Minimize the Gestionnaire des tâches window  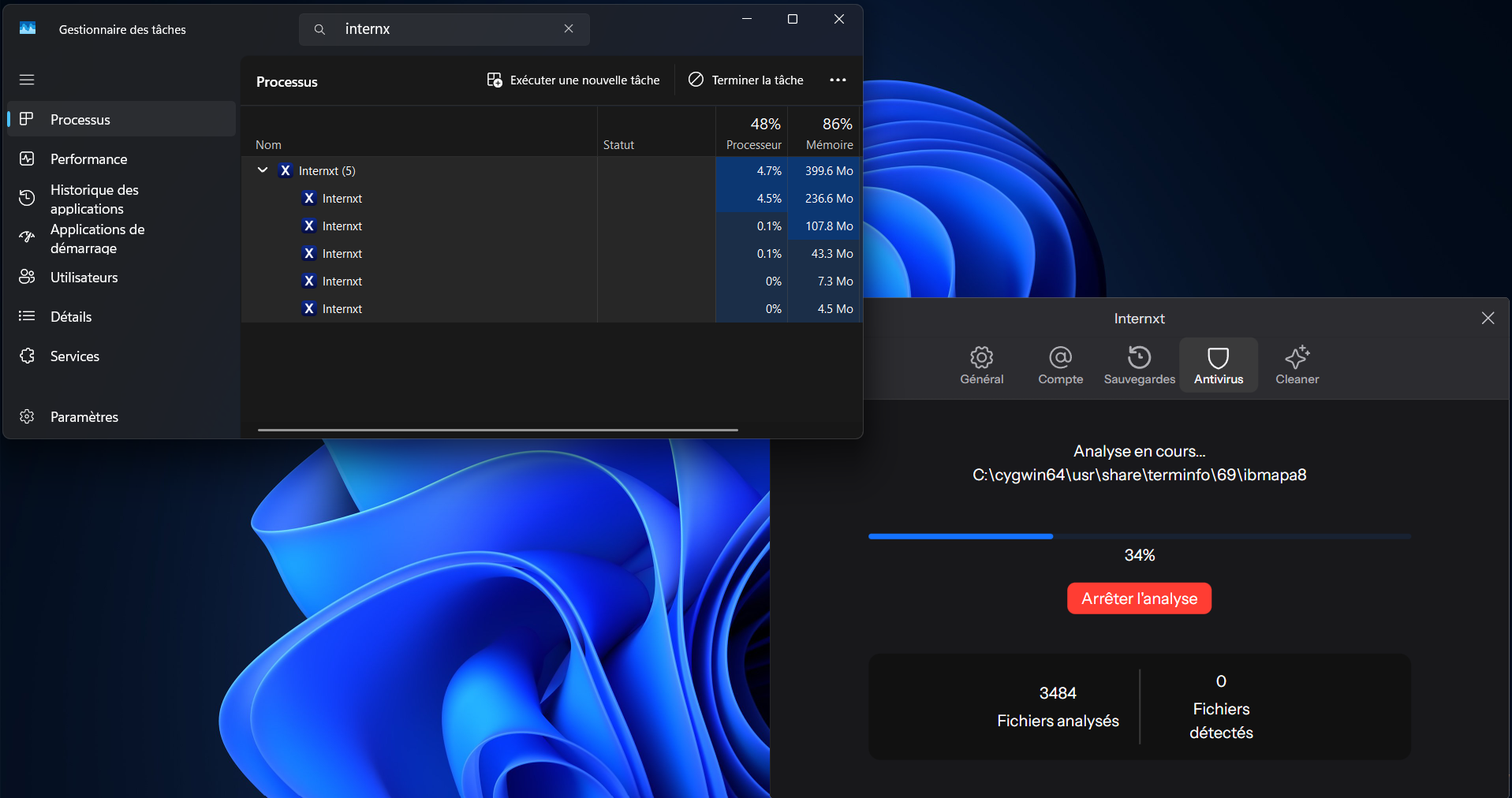(747, 19)
